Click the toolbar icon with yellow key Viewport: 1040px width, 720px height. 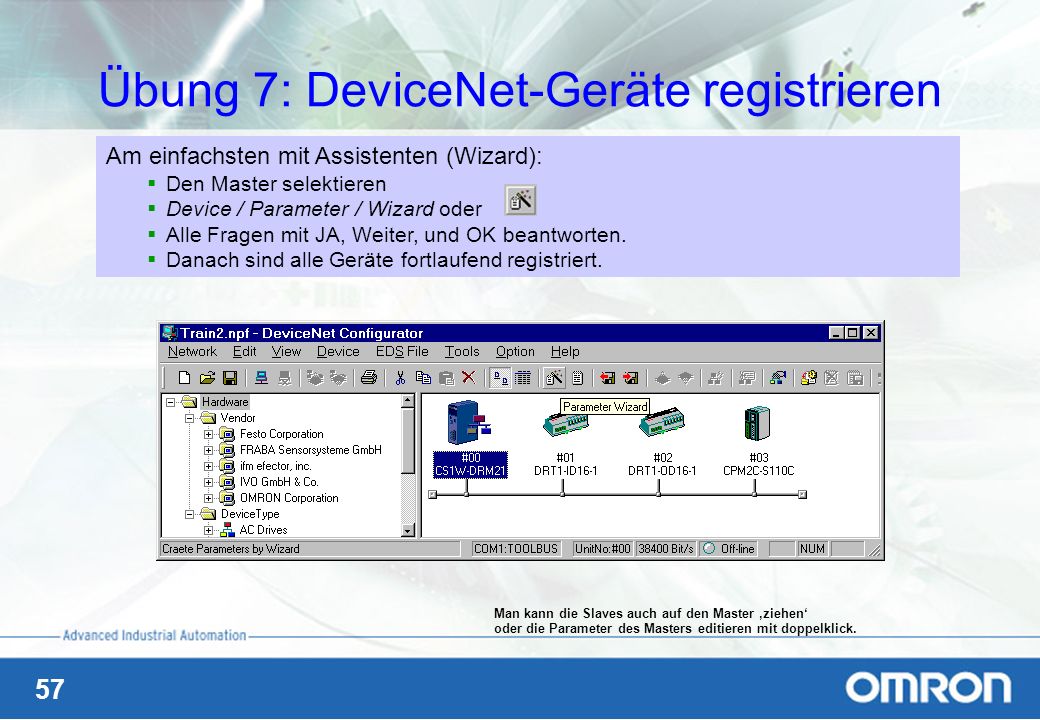[809, 378]
